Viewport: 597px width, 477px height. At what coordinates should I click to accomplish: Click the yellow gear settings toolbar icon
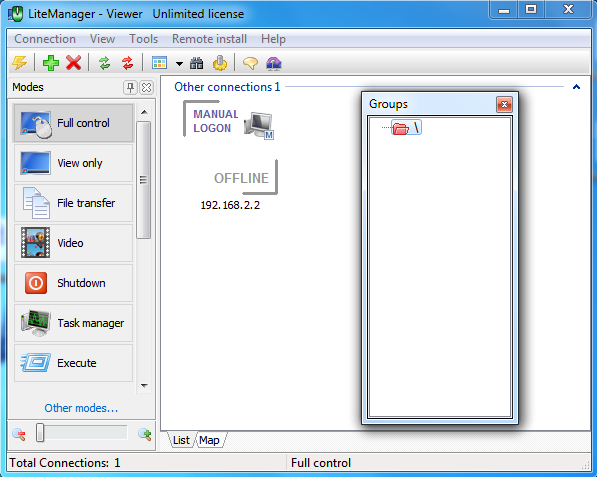click(220, 63)
